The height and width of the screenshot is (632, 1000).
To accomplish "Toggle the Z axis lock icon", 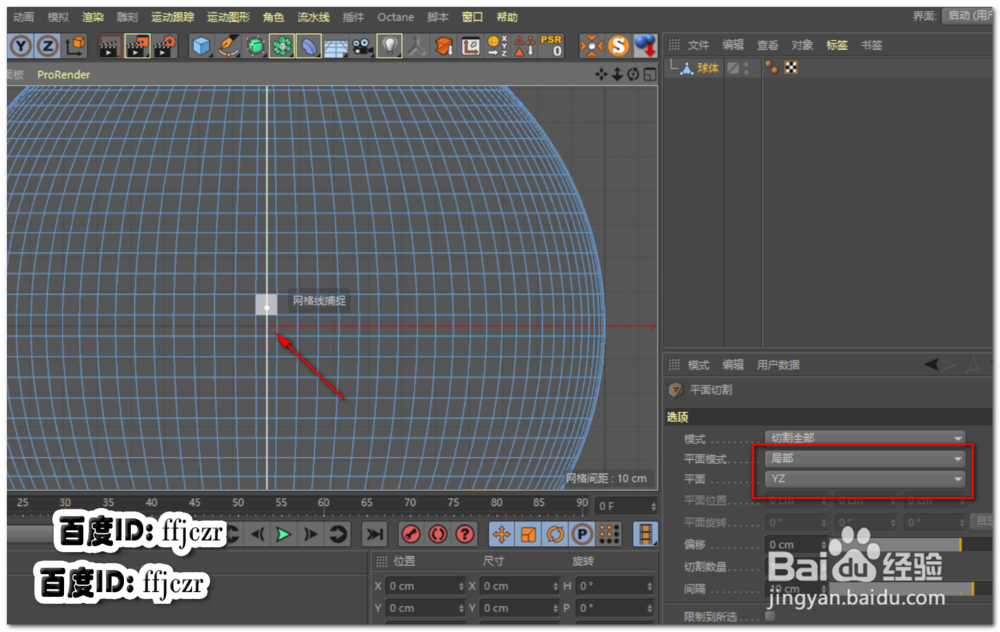I will click(x=47, y=46).
